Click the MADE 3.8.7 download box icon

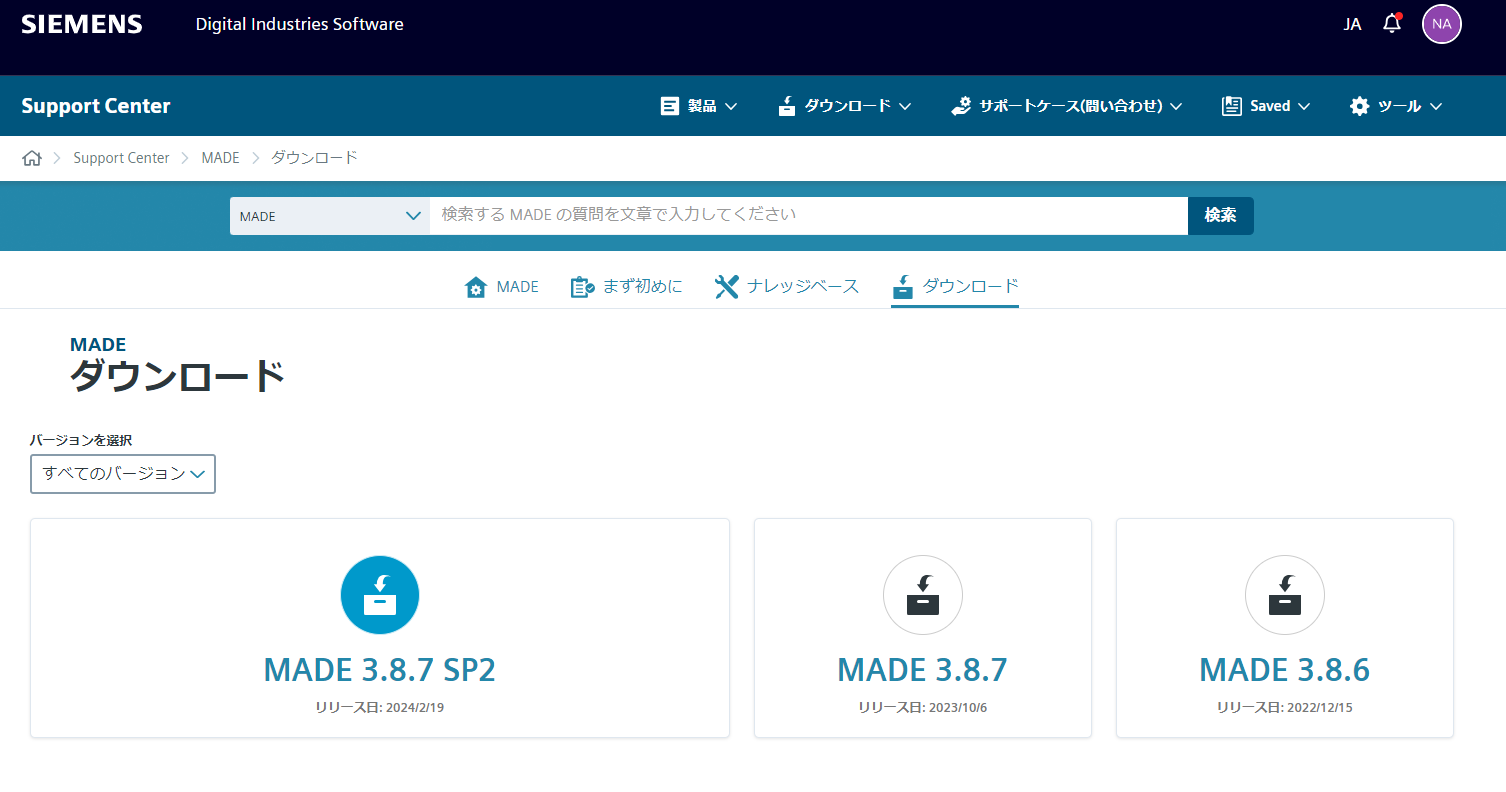click(923, 595)
